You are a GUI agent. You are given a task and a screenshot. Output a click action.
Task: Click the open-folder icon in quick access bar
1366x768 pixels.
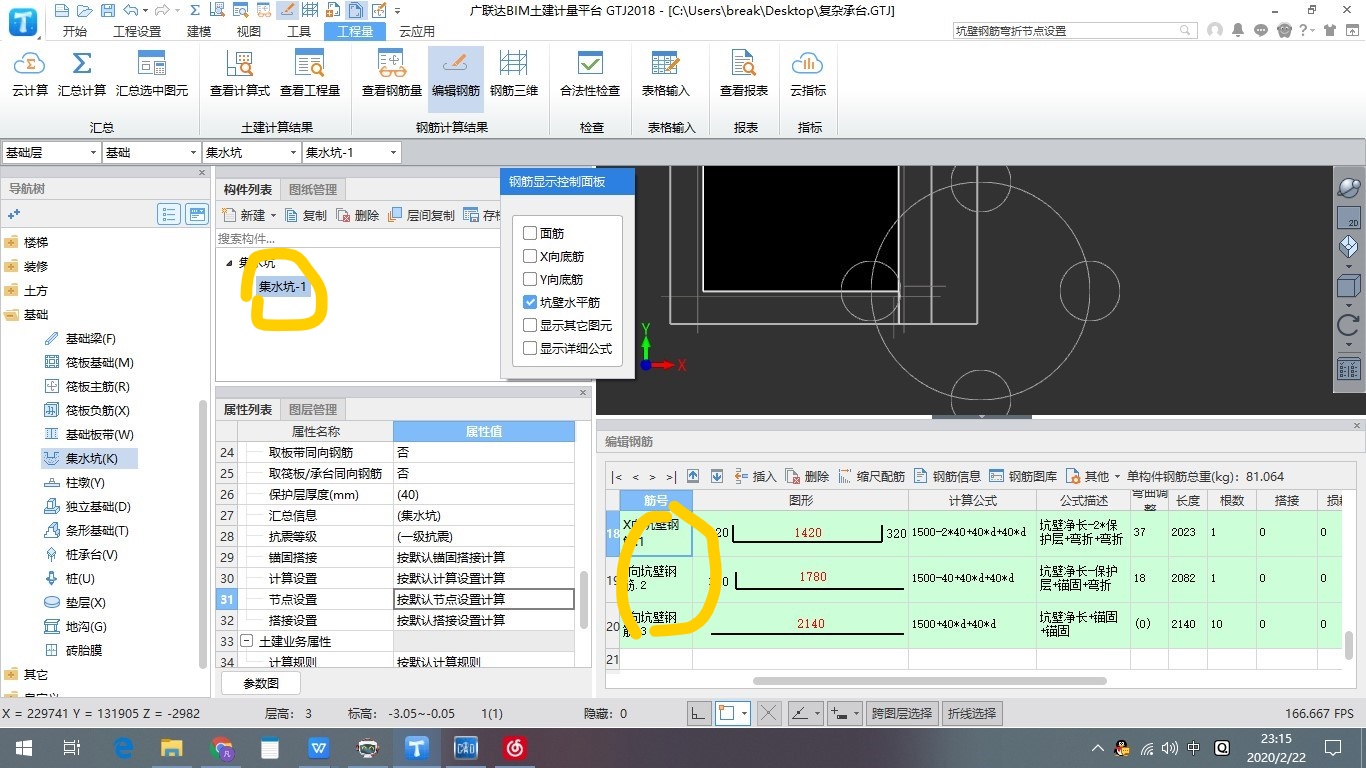[x=84, y=11]
